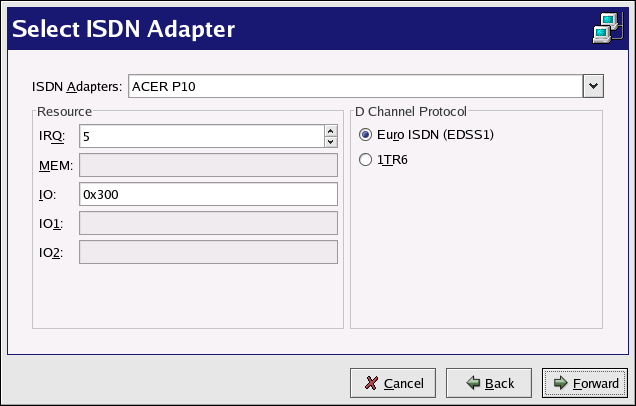Select the Euro ISDN (EDSS1) radio button

365,134
